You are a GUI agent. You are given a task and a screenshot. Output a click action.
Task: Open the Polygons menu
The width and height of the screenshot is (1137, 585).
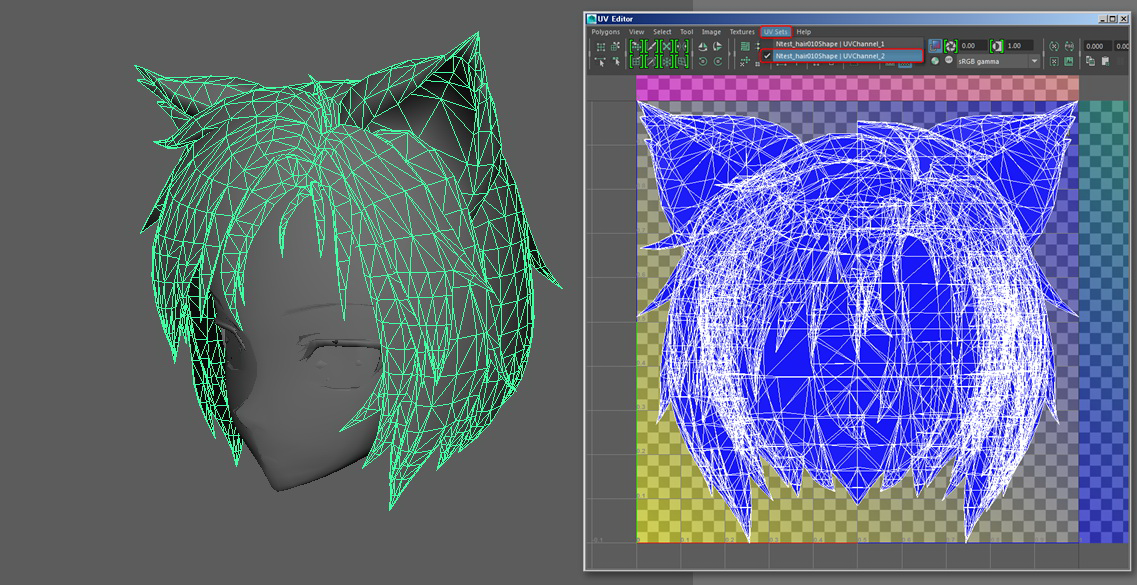pyautogui.click(x=605, y=32)
